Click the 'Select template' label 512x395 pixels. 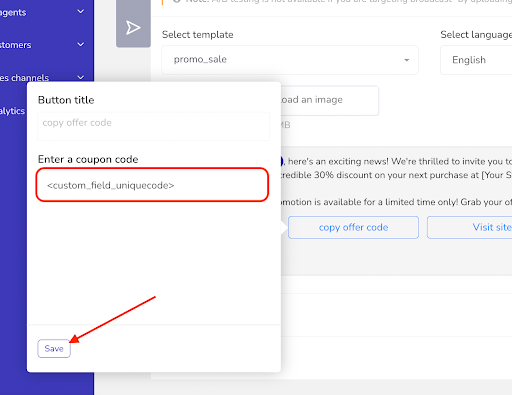pyautogui.click(x=198, y=35)
